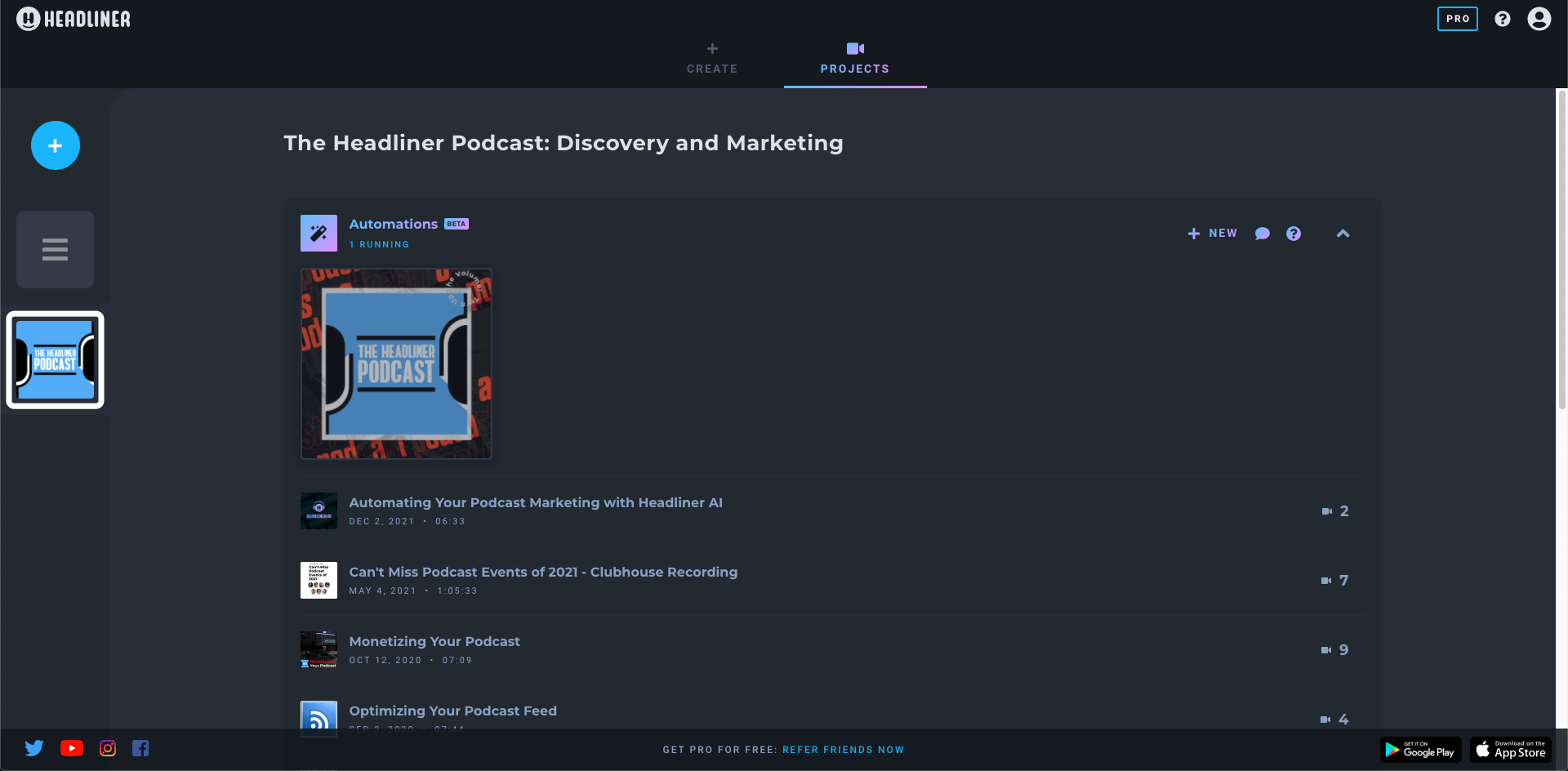The height and width of the screenshot is (771, 1568).
Task: Open the user account avatar menu
Action: [1539, 19]
